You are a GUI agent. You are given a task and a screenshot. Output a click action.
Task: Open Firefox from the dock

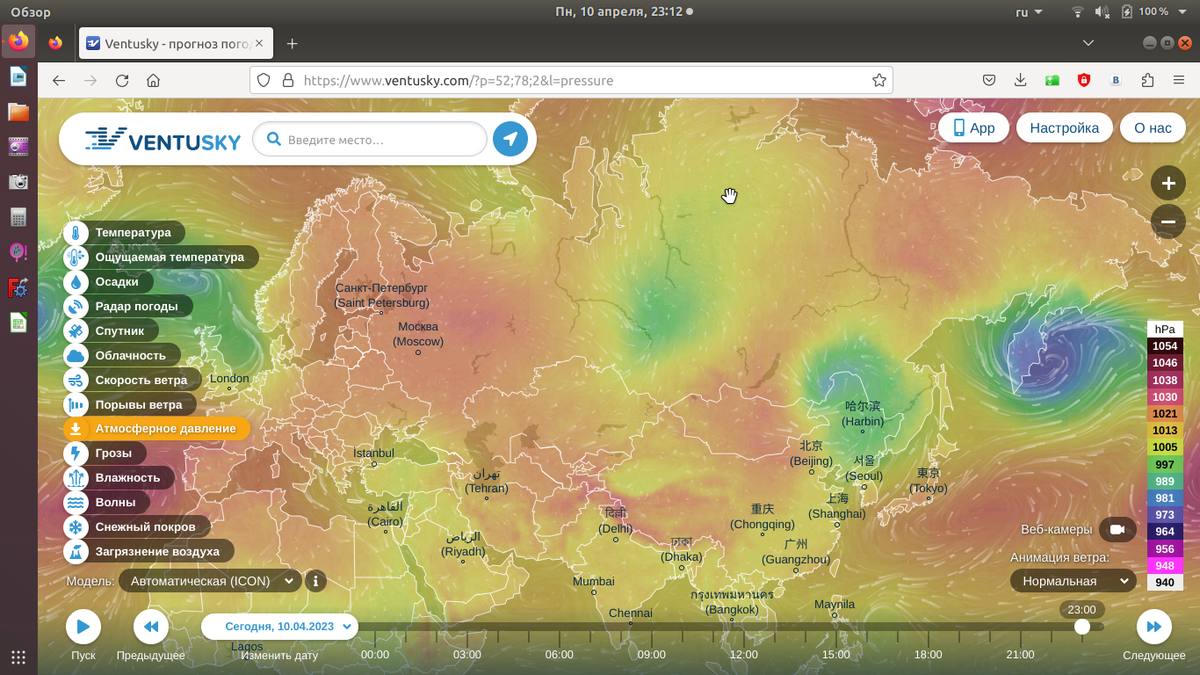[18, 42]
